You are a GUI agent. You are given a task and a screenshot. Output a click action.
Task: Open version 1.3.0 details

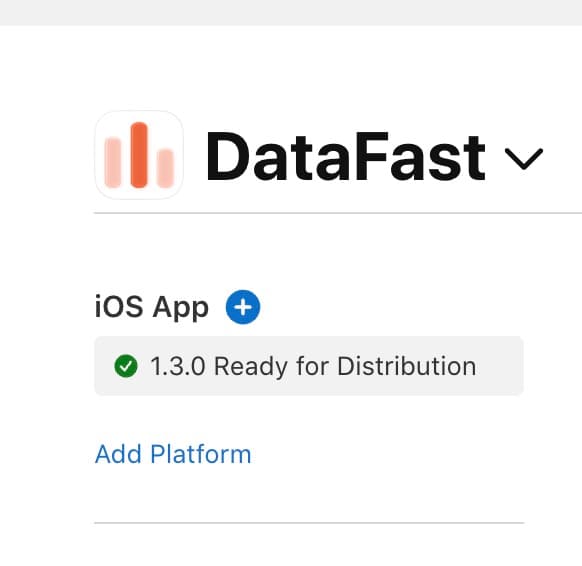pyautogui.click(x=309, y=366)
